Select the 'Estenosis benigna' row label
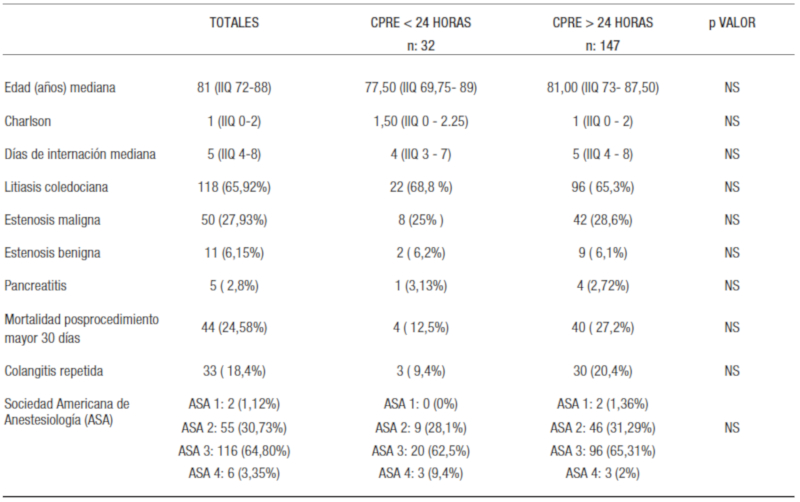 pos(53,253)
